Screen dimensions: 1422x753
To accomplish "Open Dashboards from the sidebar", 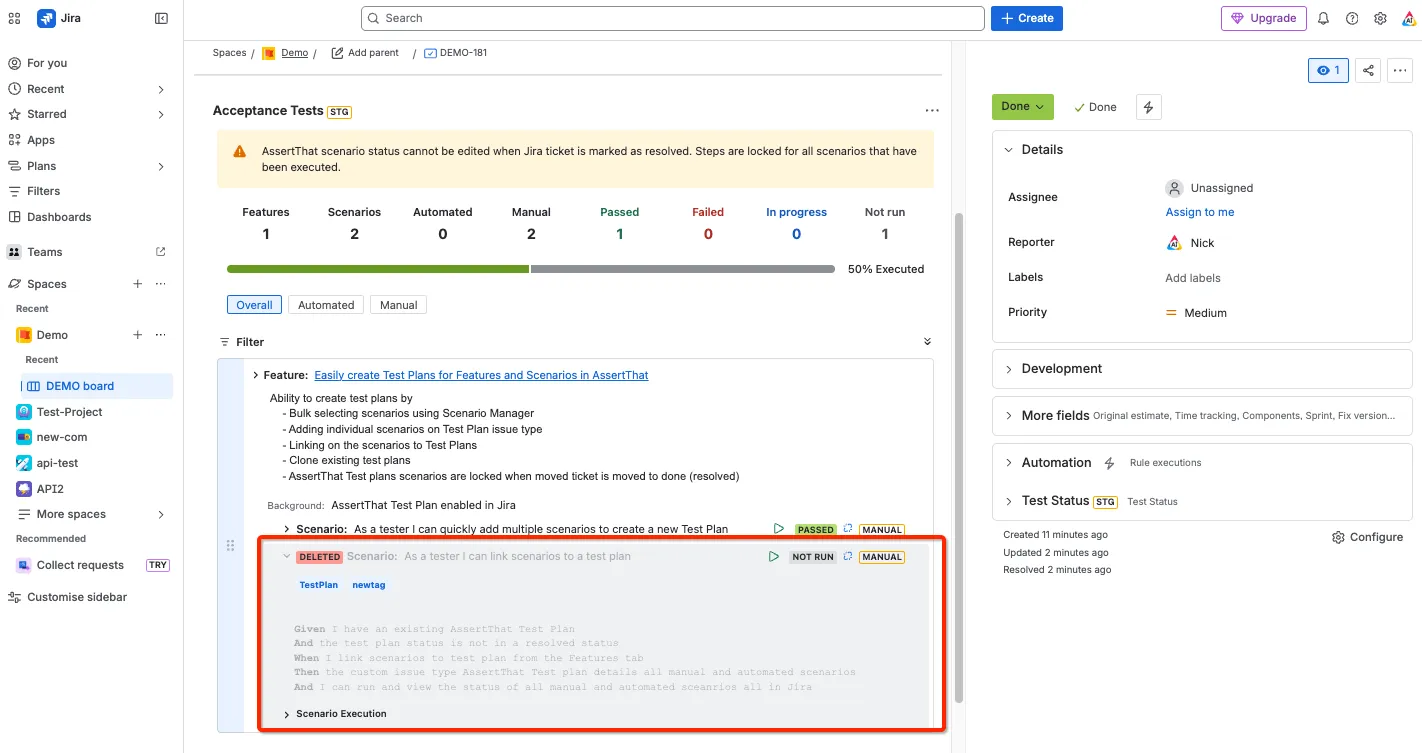I will click(x=59, y=217).
